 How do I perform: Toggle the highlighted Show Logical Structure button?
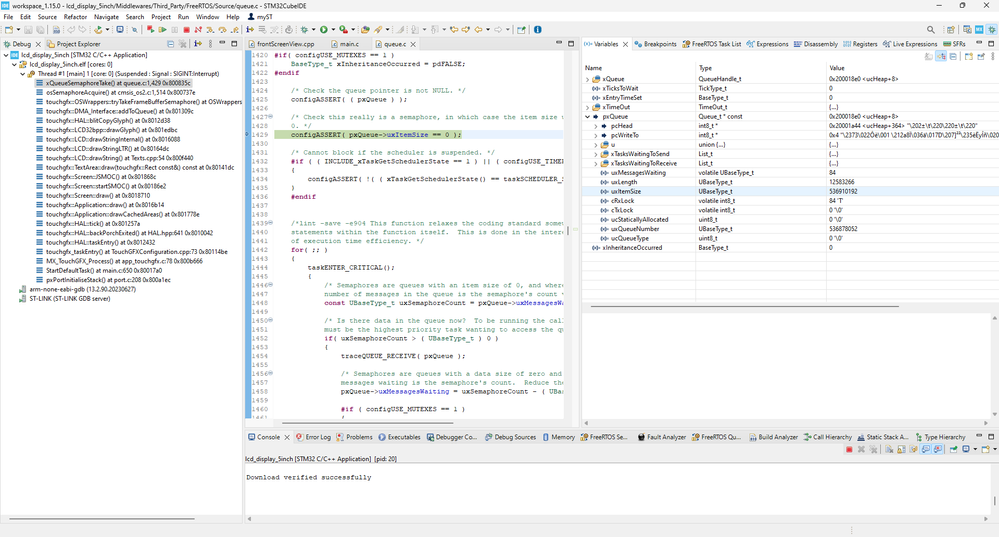click(940, 58)
